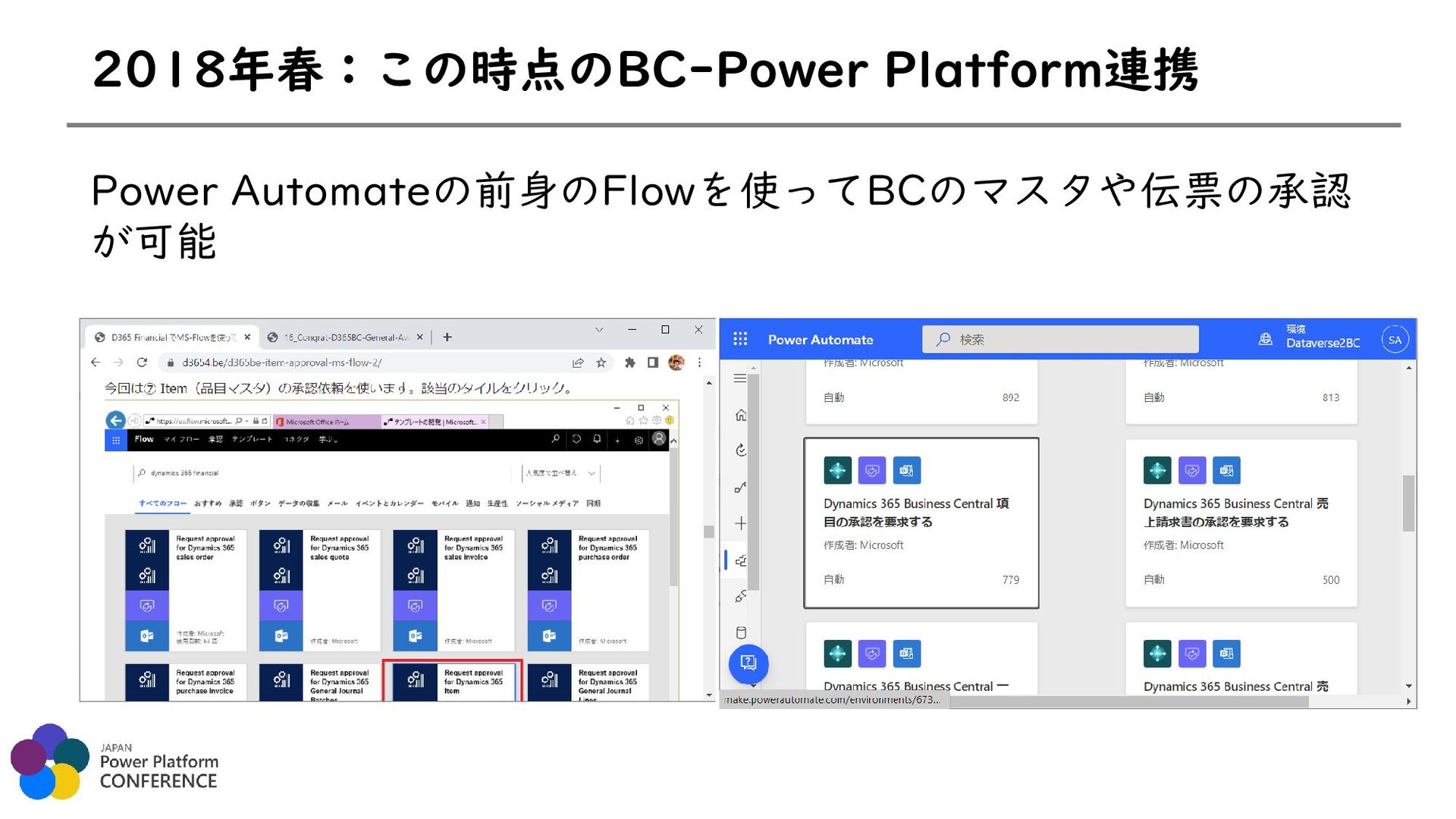Close the D365 Financial MS-Flow tab

pos(247,337)
